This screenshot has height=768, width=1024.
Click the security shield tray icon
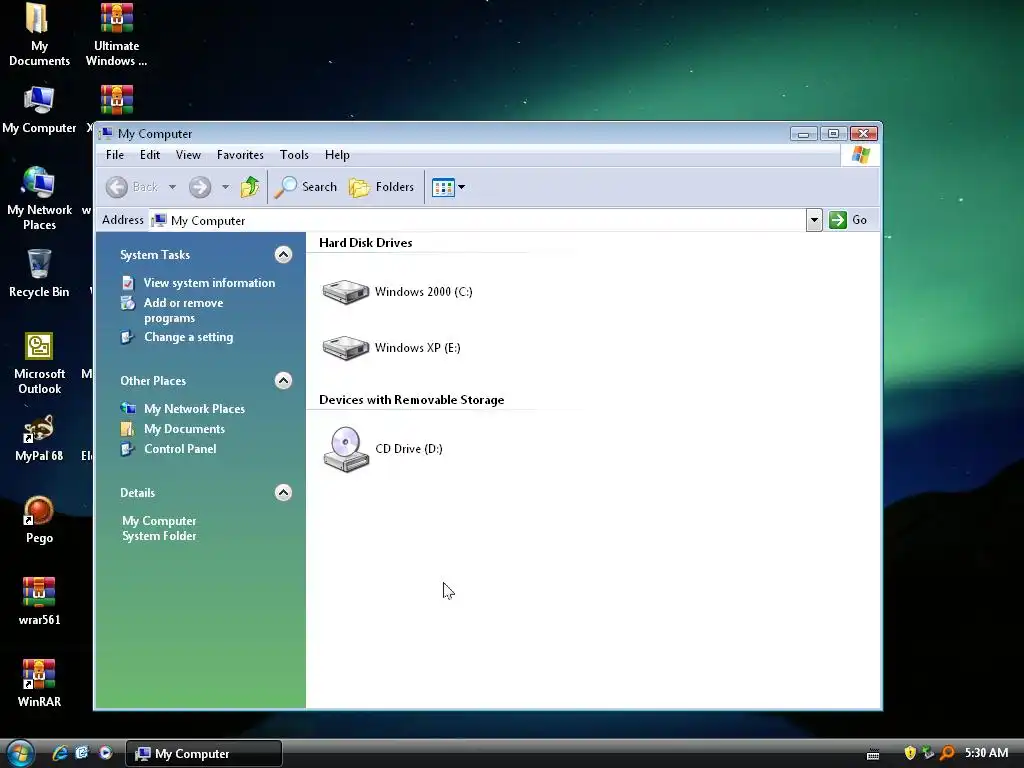(x=910, y=753)
